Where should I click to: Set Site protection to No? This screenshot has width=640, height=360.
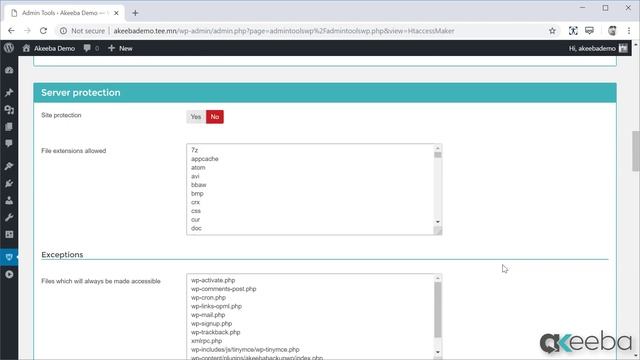215,117
